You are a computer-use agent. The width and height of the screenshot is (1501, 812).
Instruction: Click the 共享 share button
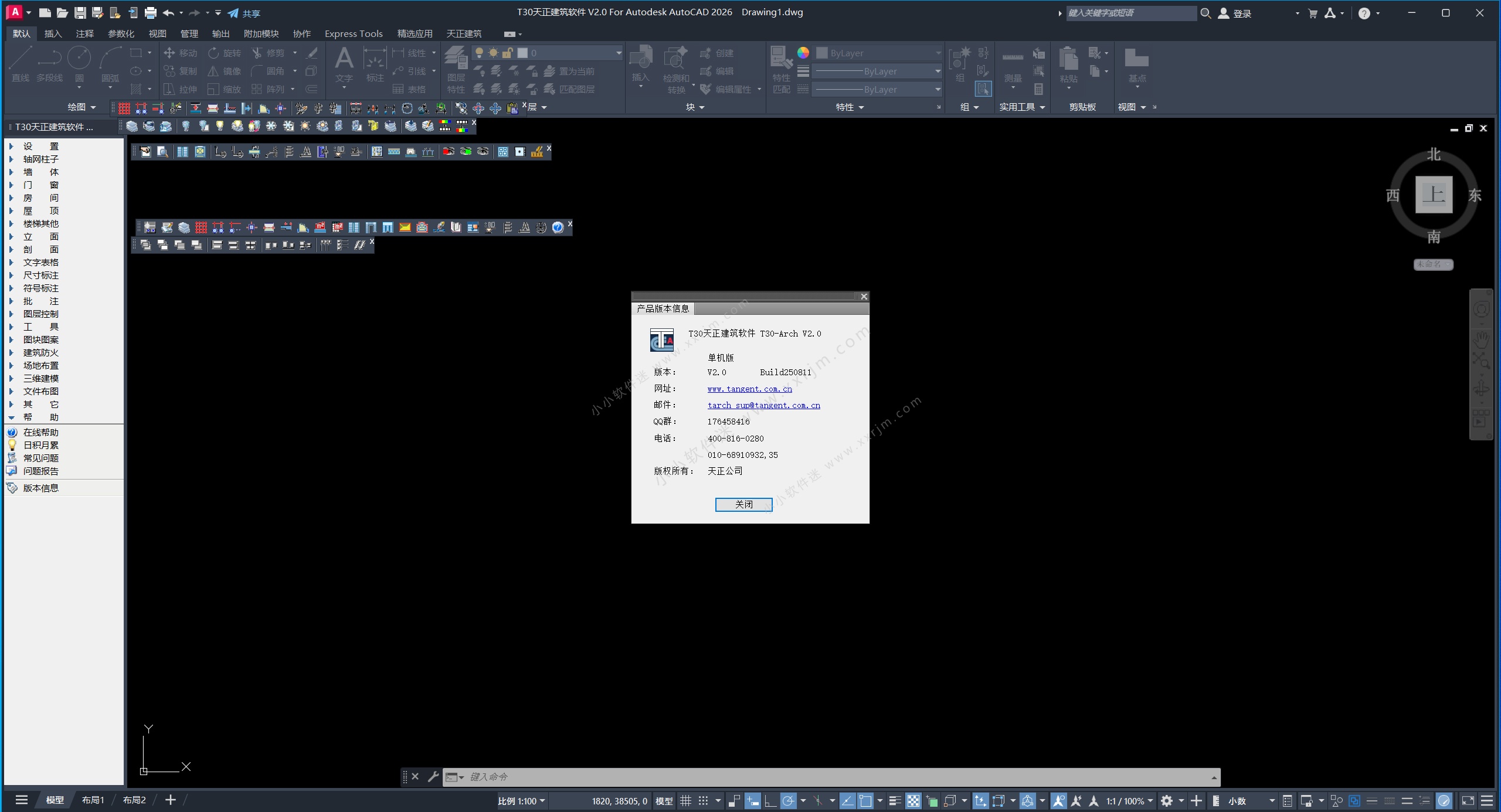244,13
